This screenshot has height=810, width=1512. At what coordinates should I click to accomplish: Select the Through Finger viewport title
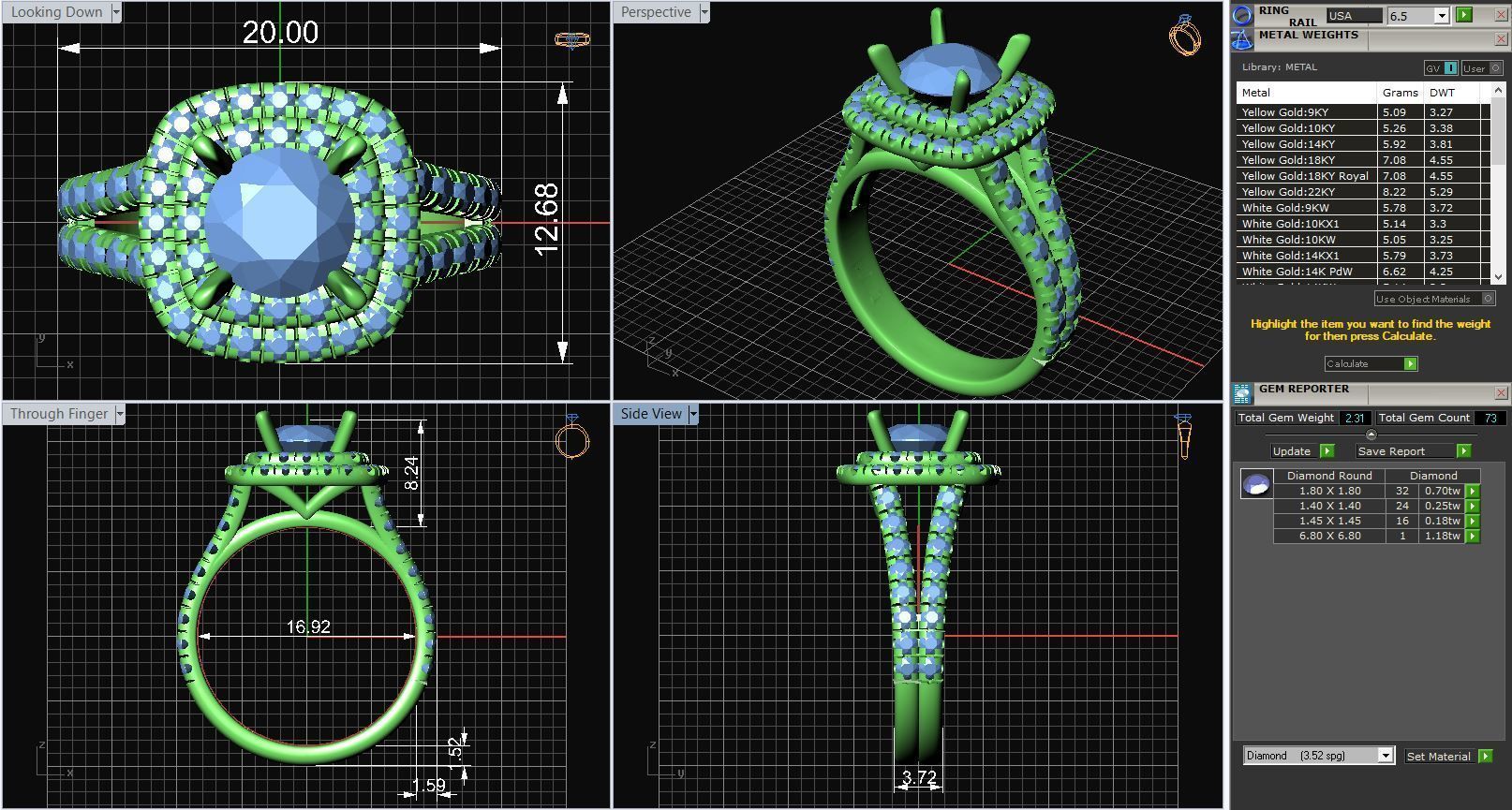pyautogui.click(x=59, y=414)
